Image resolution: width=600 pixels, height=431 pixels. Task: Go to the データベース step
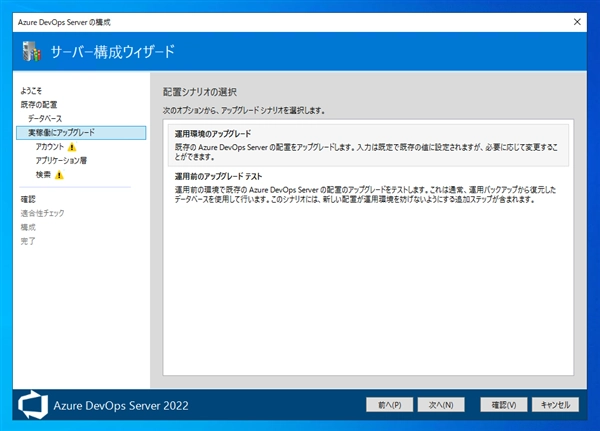click(45, 118)
